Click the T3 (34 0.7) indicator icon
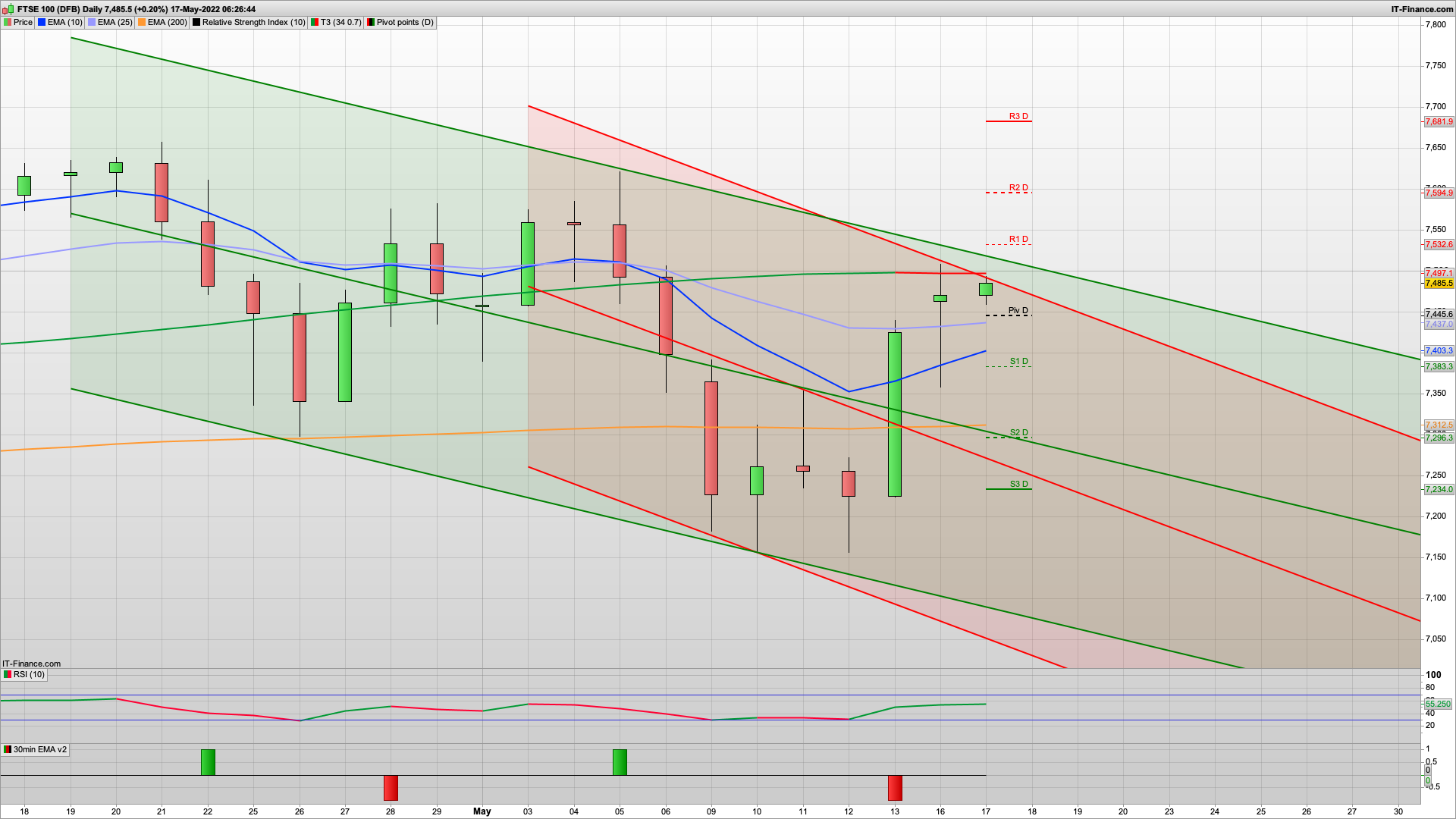Image resolution: width=1456 pixels, height=819 pixels. tap(315, 22)
